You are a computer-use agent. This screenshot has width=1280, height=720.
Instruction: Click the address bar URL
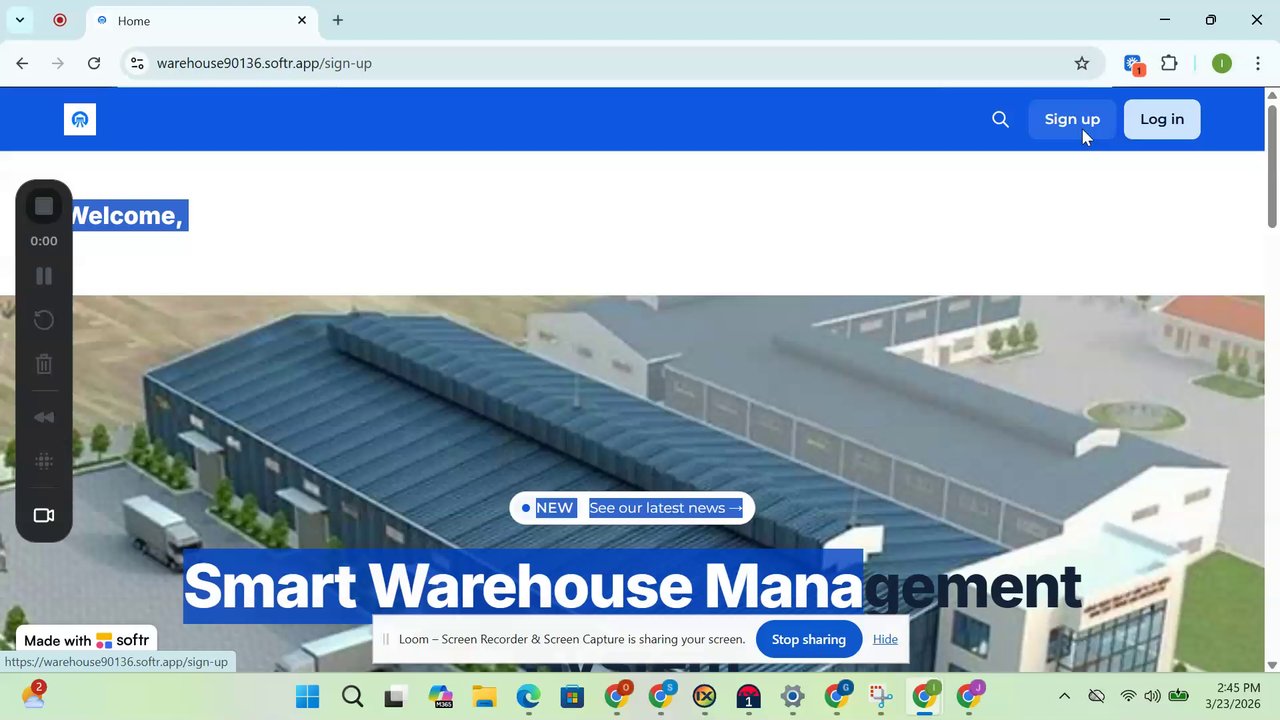pos(264,63)
